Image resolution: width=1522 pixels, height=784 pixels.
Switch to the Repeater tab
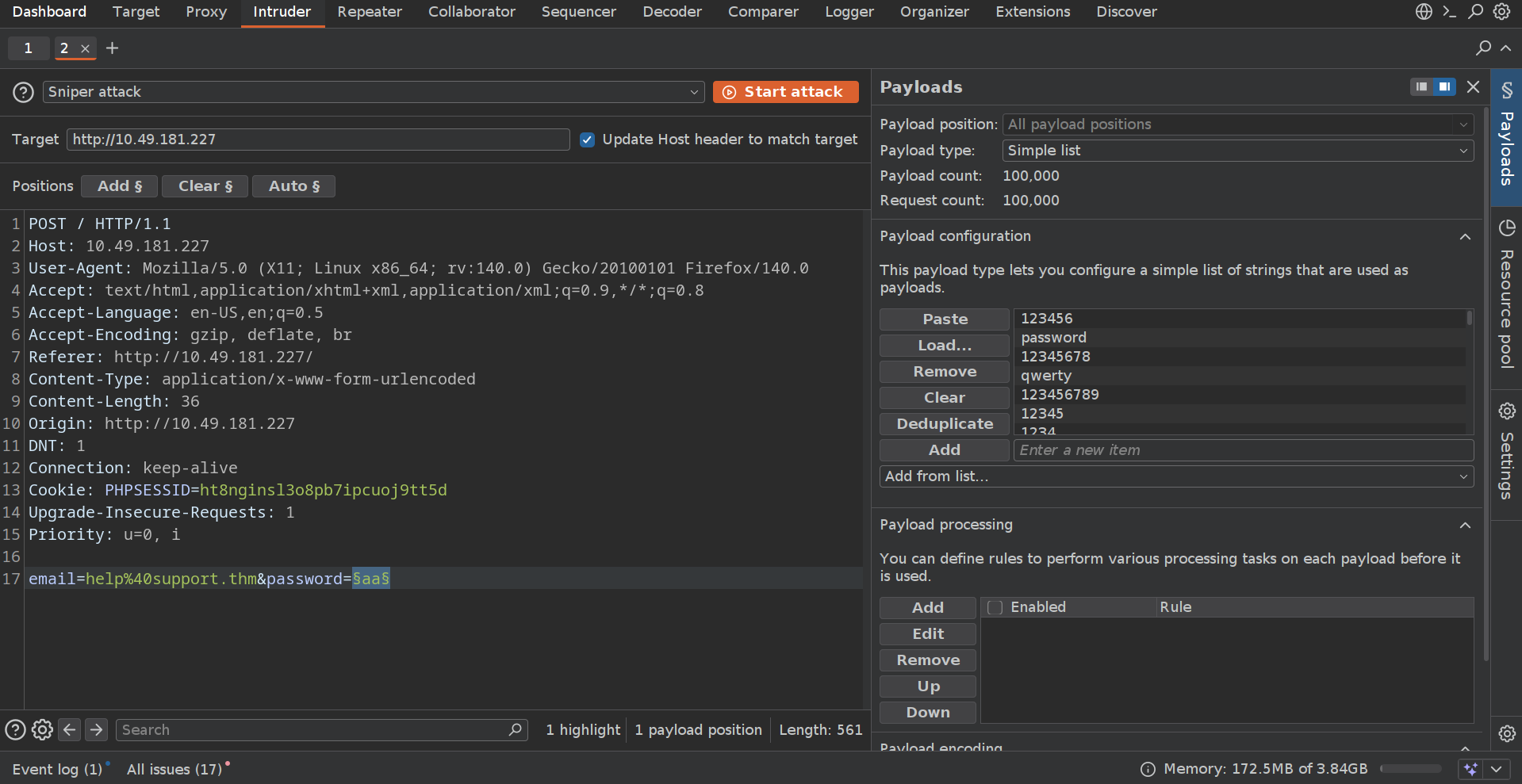tap(370, 12)
